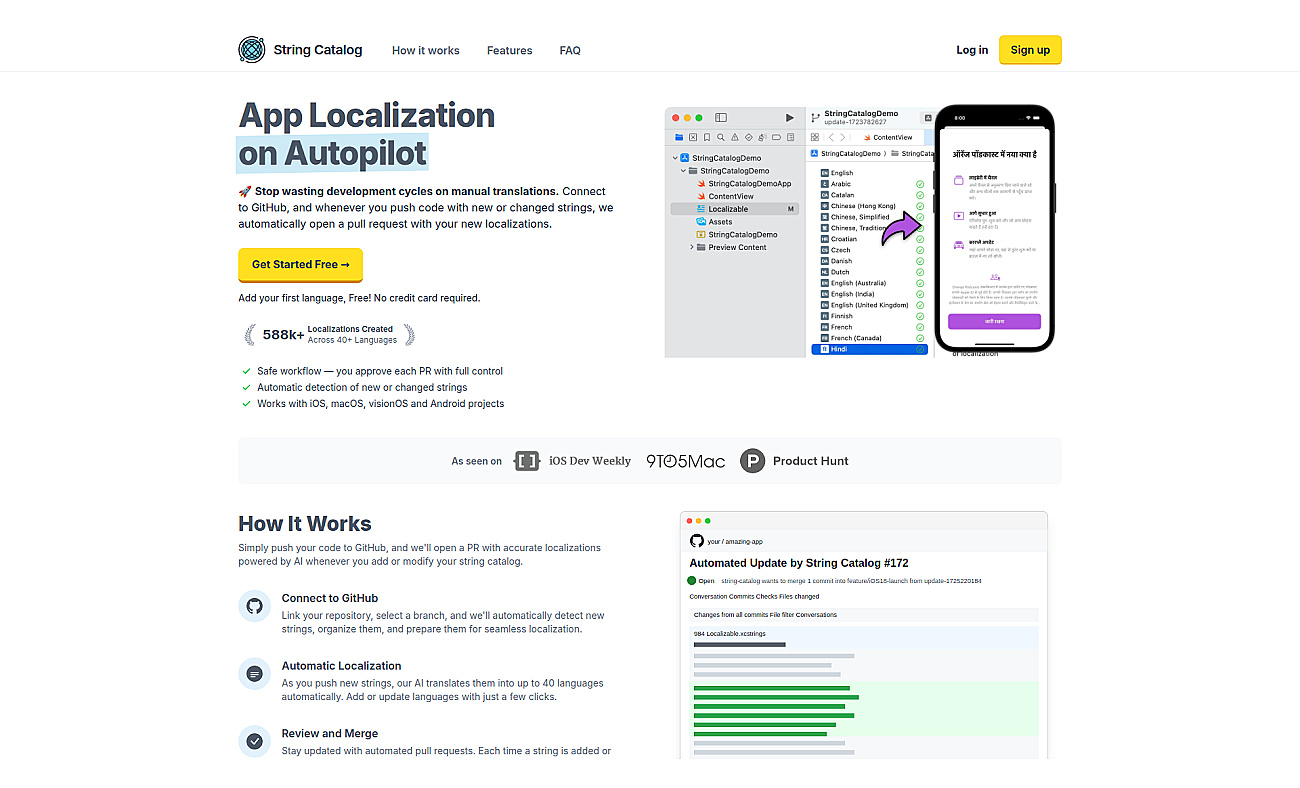Select the ContentView editor tab in Xcode
Viewport: 1300px width, 788px height.
click(889, 137)
